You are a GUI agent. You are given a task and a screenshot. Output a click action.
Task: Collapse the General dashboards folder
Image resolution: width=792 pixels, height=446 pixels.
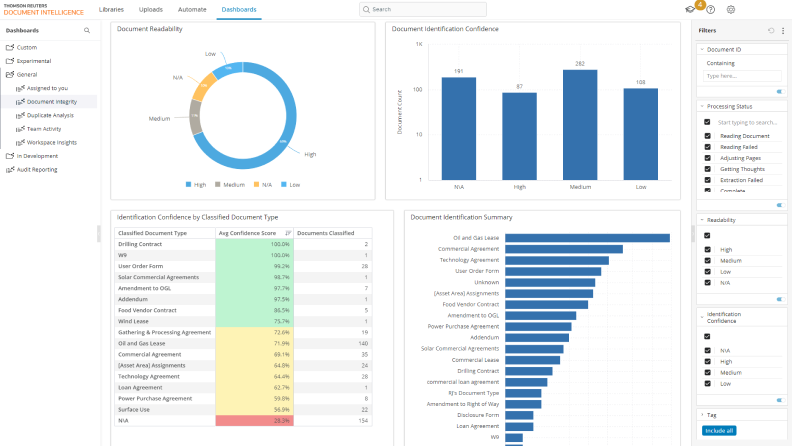pyautogui.click(x=10, y=74)
